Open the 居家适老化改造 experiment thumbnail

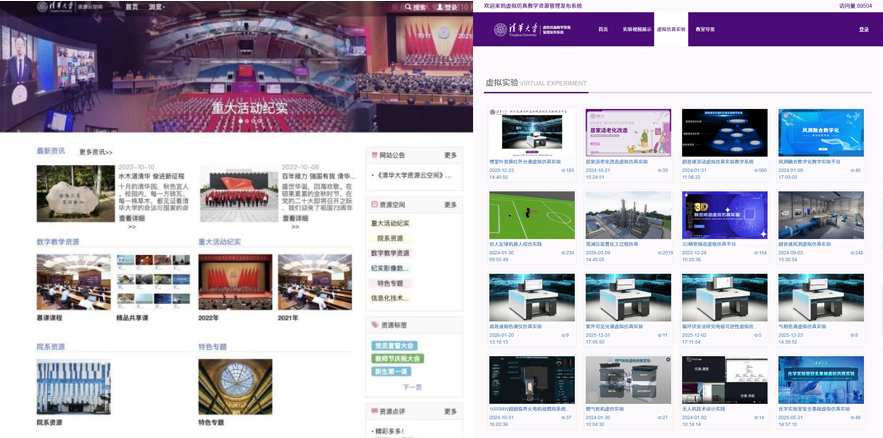pos(614,132)
